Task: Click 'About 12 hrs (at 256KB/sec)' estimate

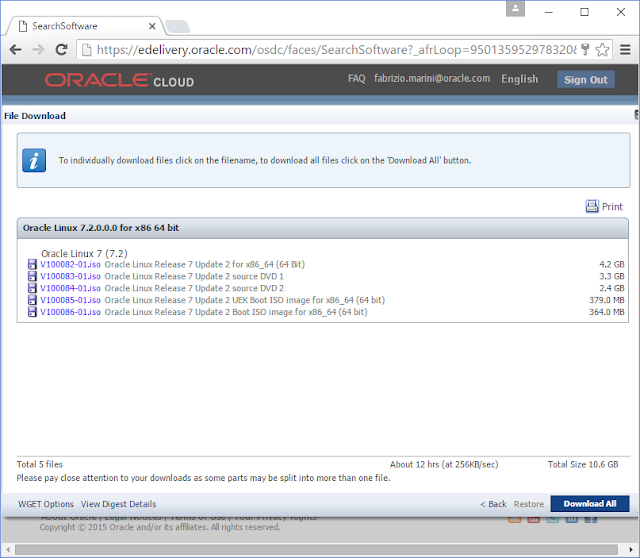Action: (444, 465)
